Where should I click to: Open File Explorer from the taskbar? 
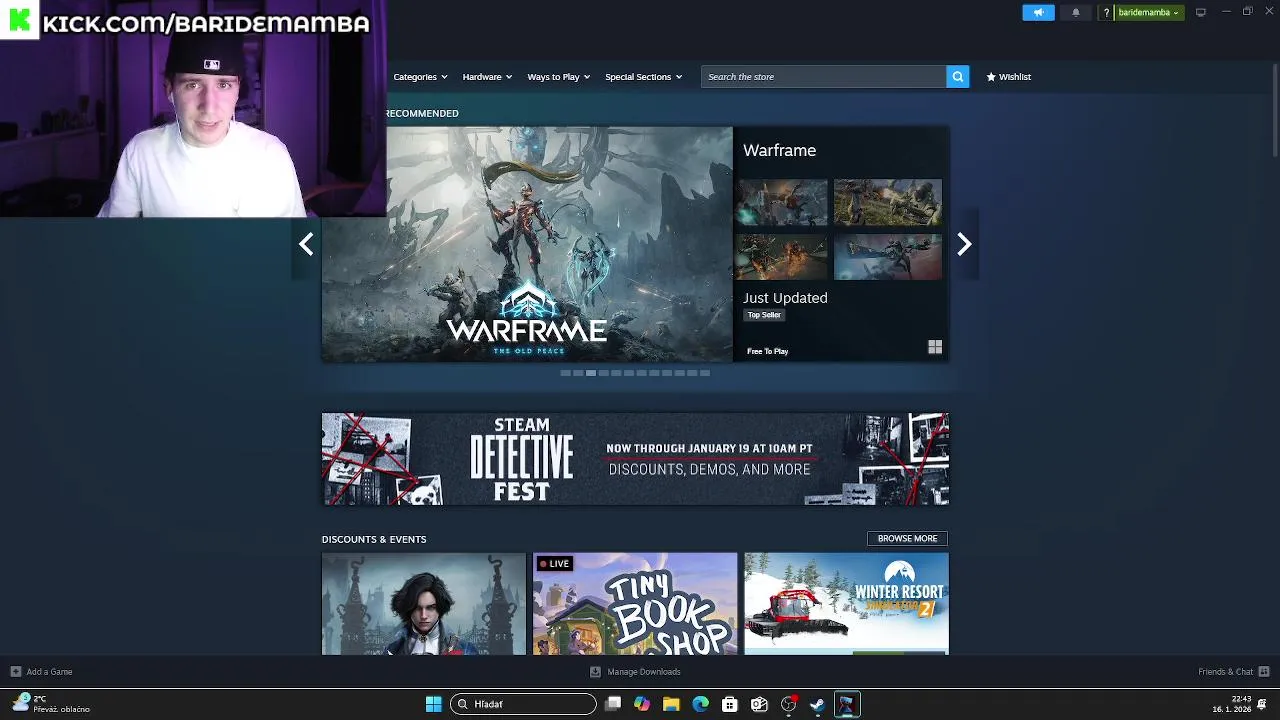671,704
